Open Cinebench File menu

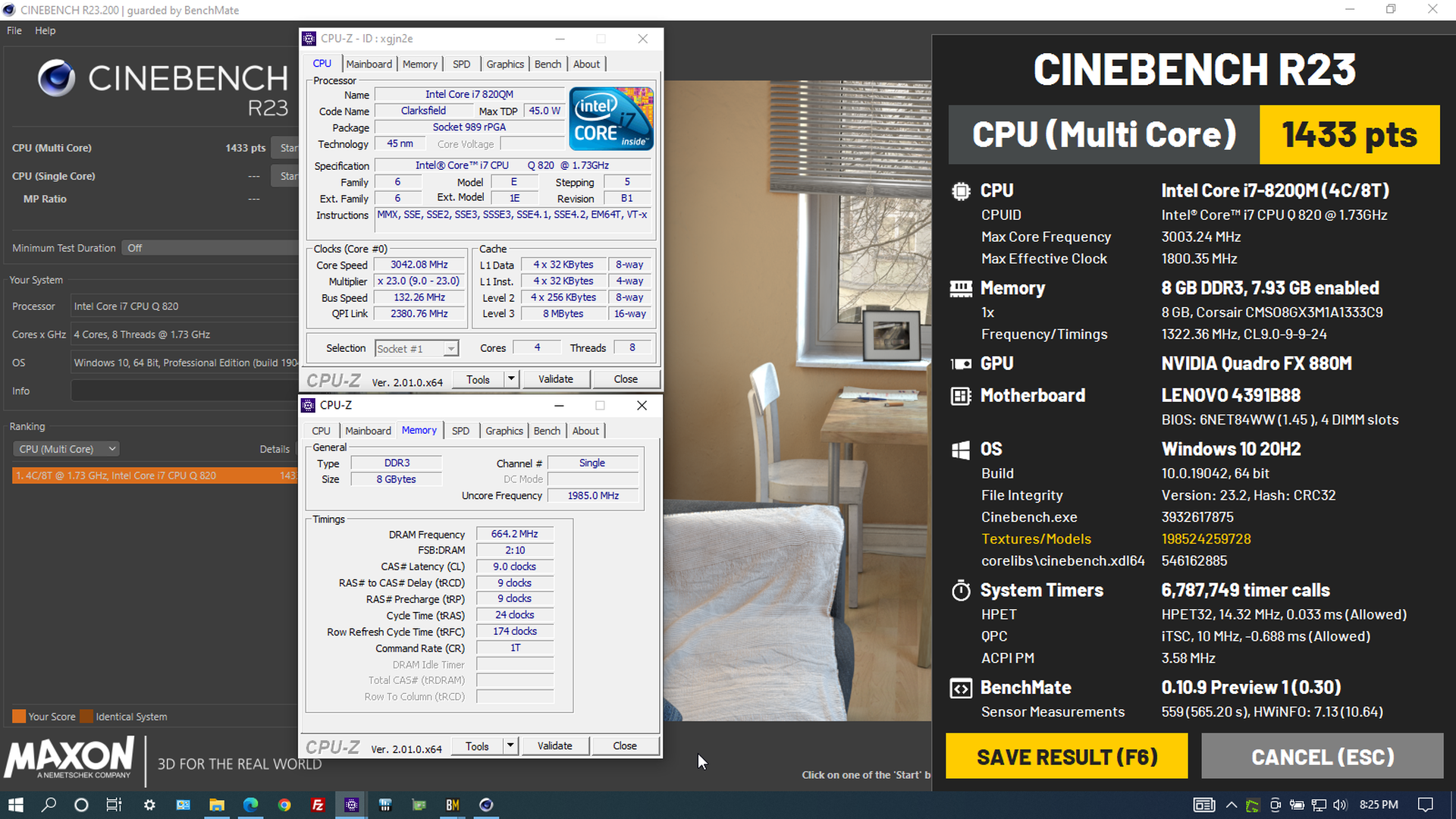pos(14,30)
